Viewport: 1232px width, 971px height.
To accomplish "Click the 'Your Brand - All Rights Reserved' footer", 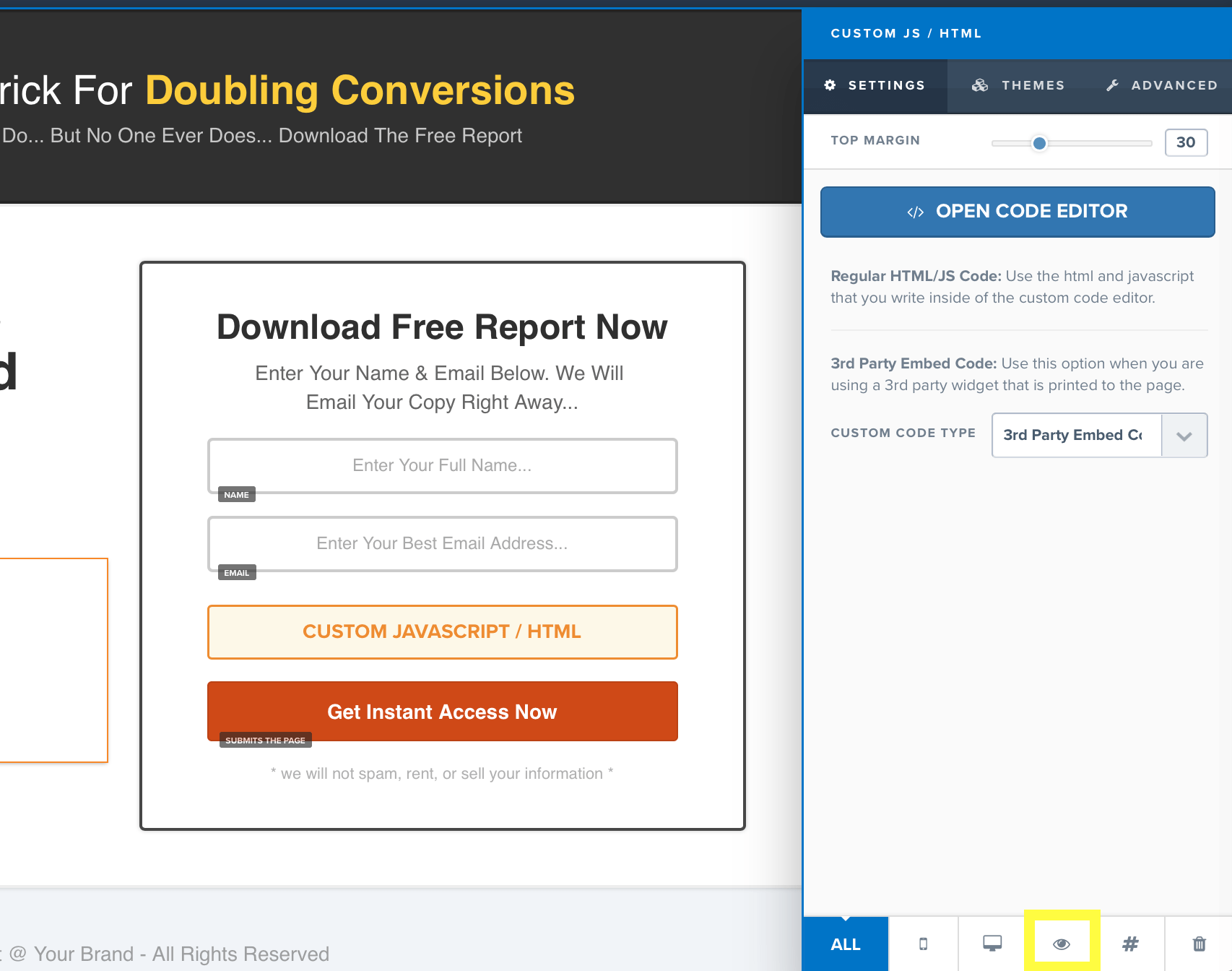I will 181,954.
